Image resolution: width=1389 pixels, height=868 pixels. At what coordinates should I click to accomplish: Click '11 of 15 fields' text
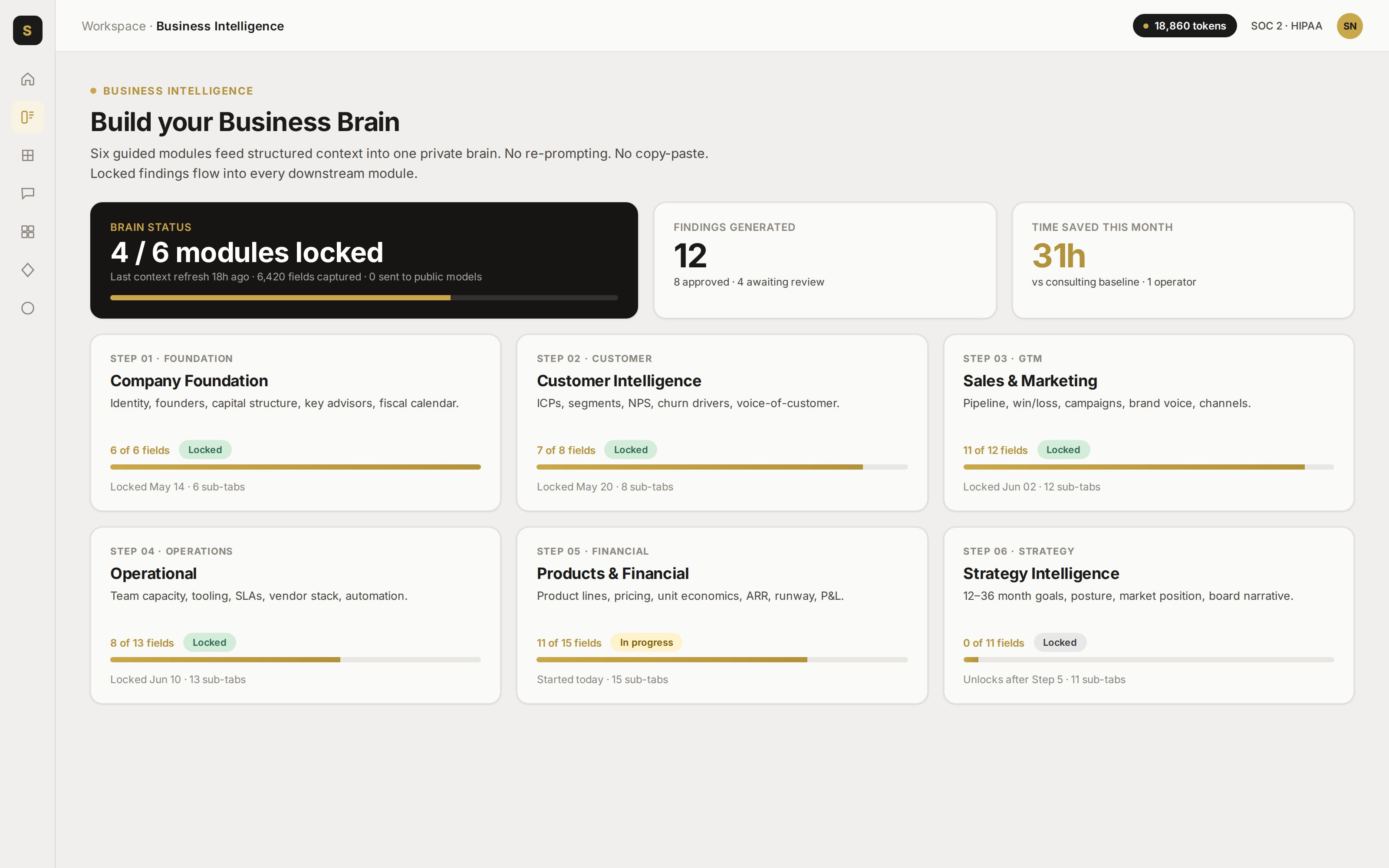[569, 643]
